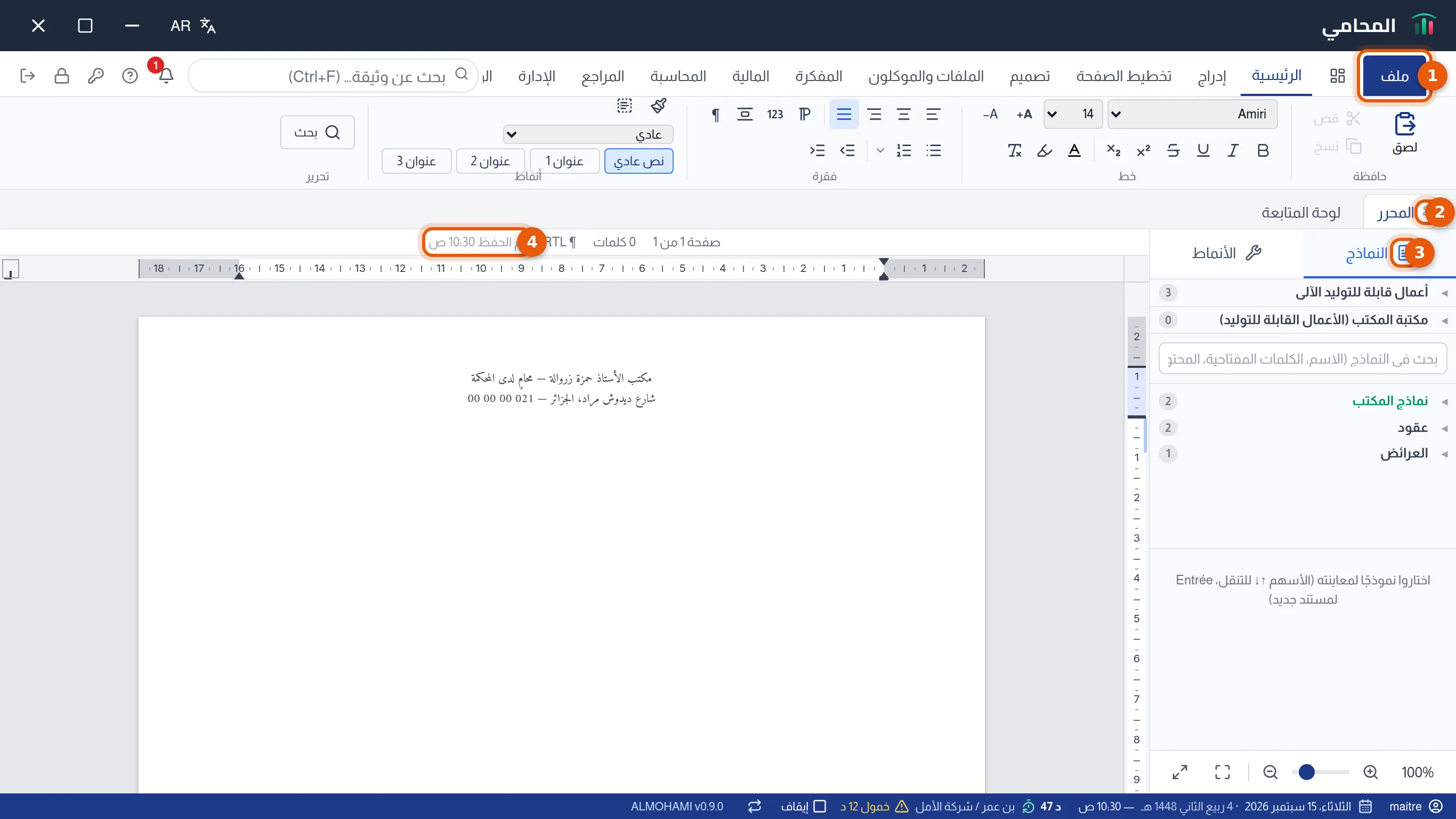
Task: Click the 123 line numbering icon
Action: coord(775,114)
